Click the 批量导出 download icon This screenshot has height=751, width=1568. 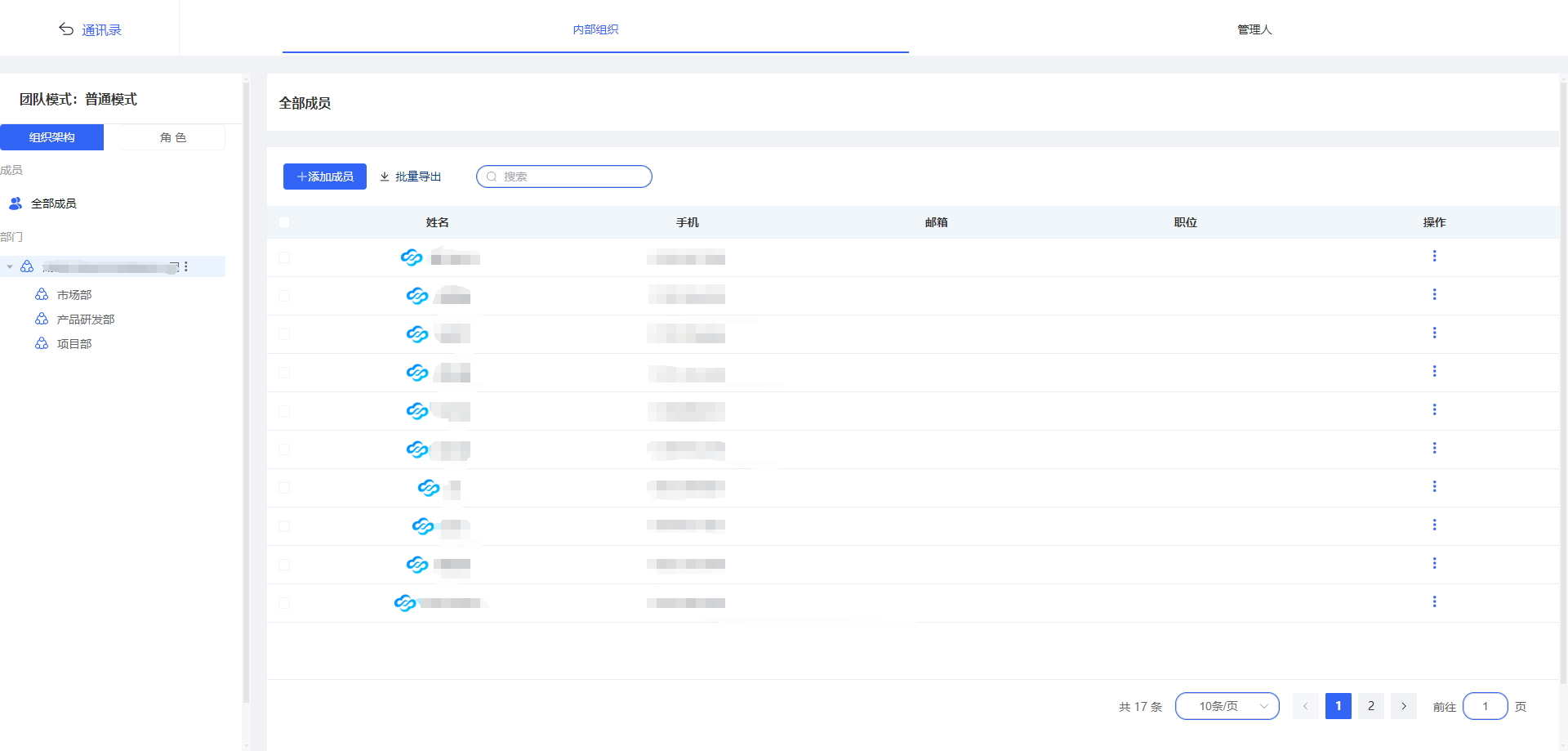point(385,177)
